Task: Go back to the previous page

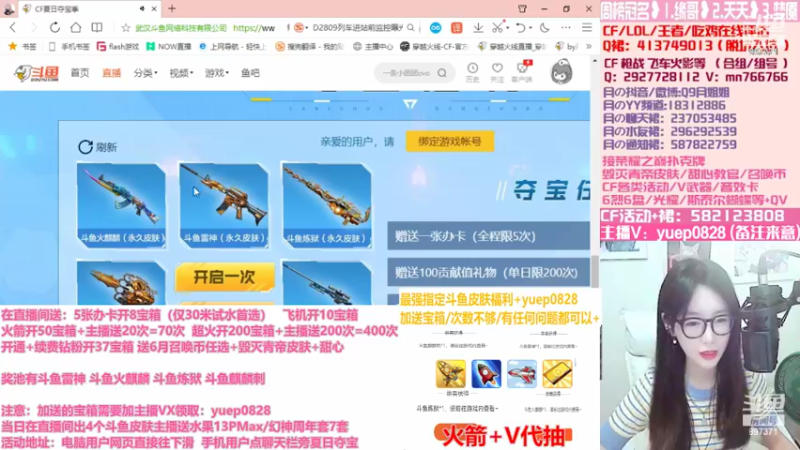Action: coord(13,28)
